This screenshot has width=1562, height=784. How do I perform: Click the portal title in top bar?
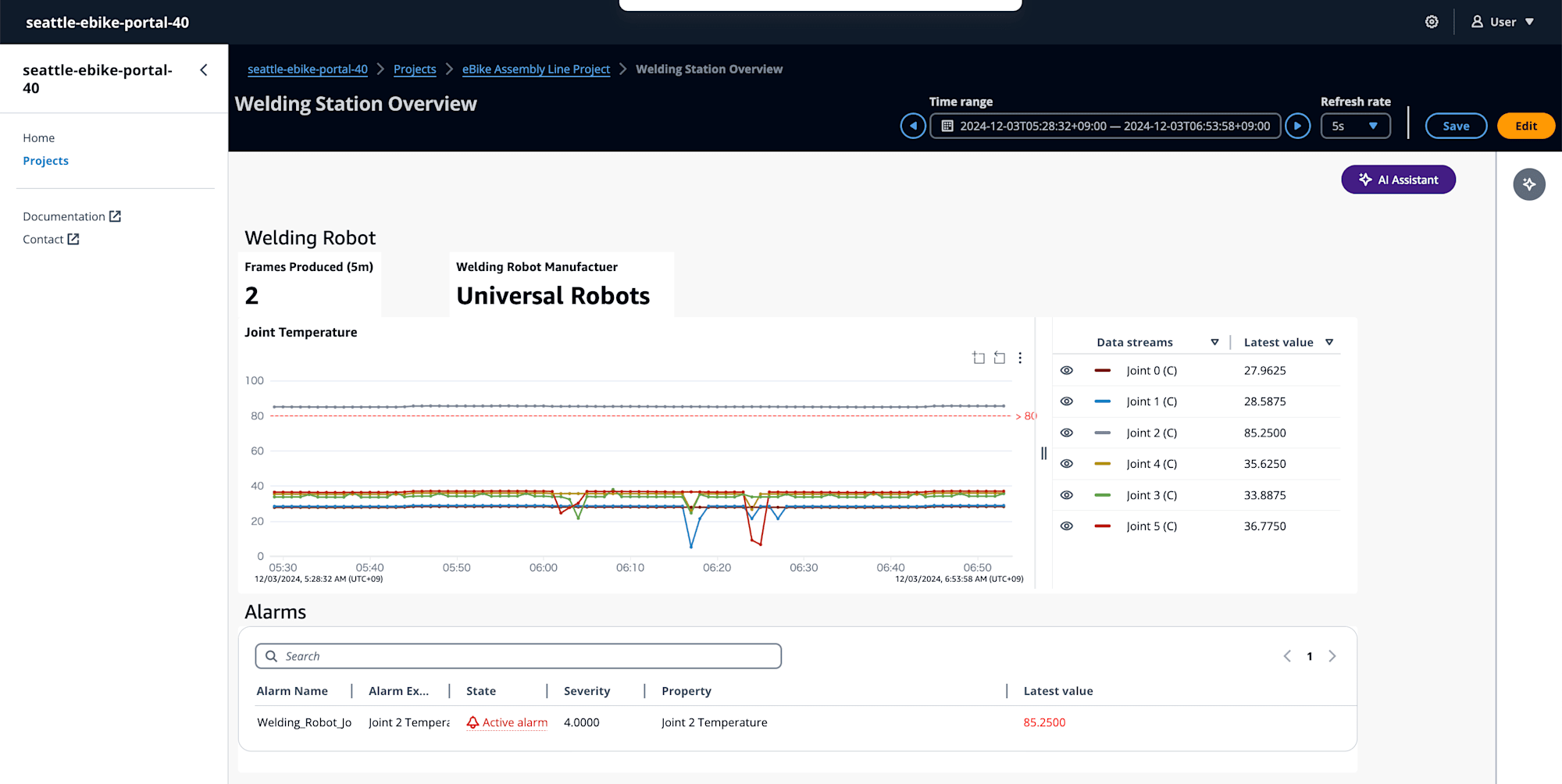click(x=108, y=22)
